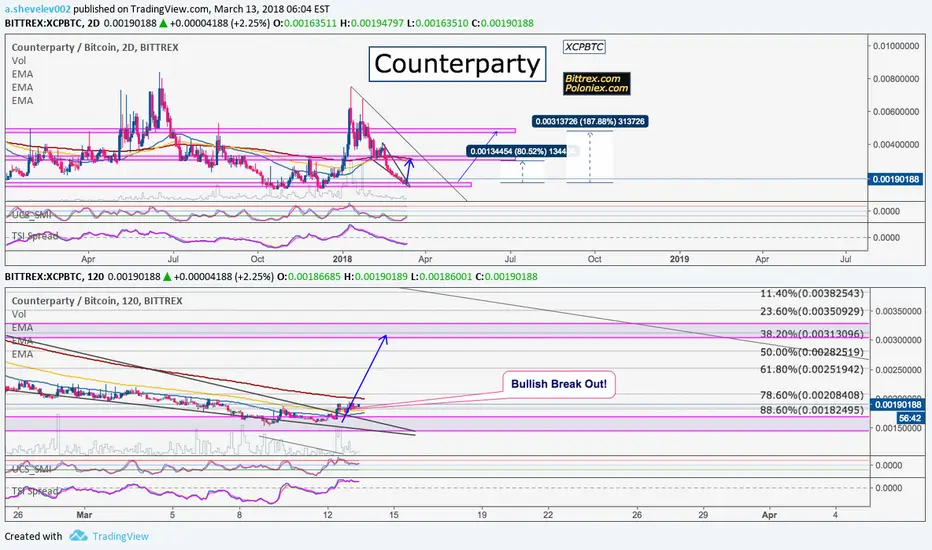
Task: Open the TradingView link beside 'Created with'
Action: (121, 536)
